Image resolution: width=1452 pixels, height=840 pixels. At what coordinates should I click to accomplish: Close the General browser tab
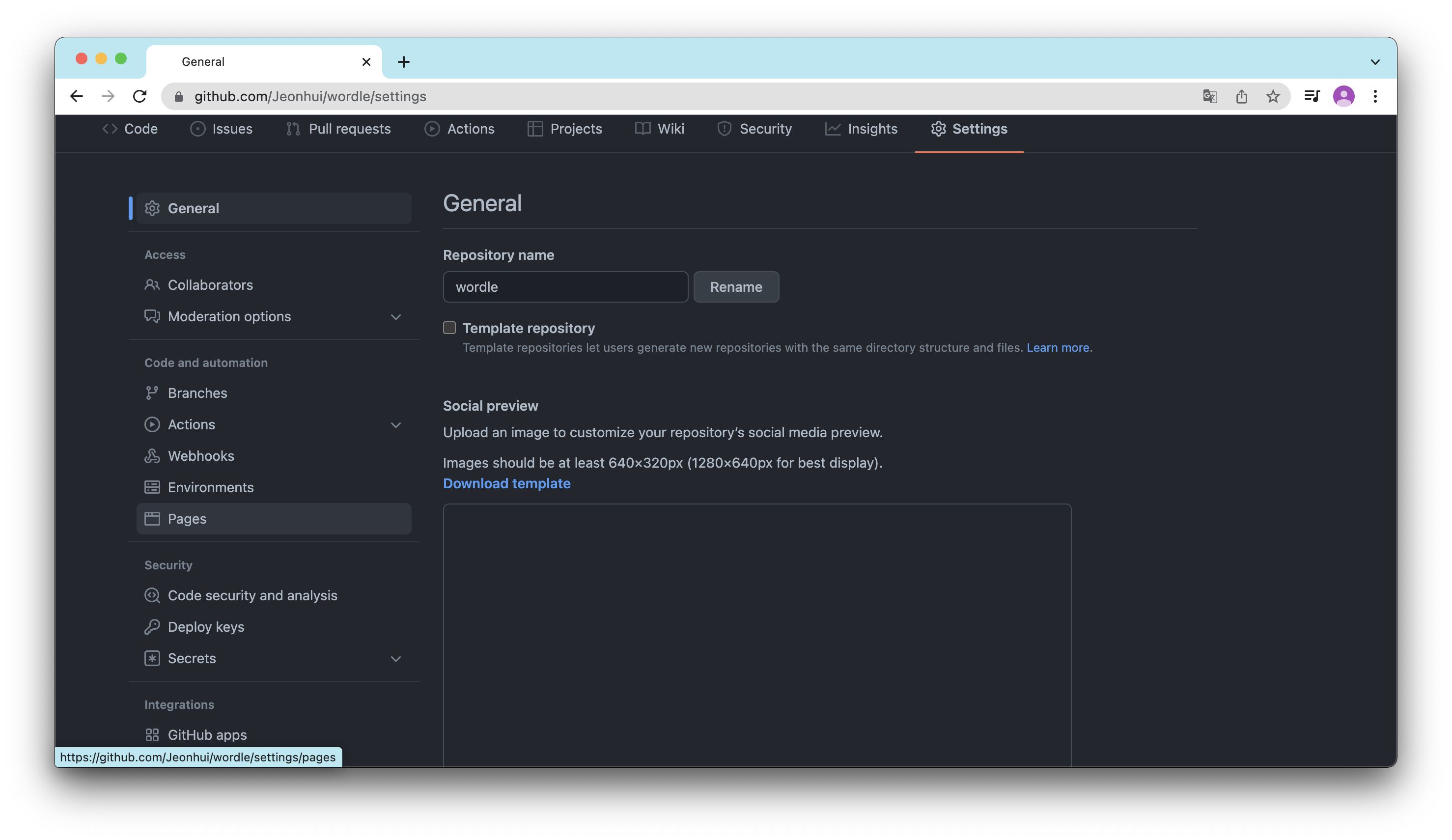click(x=366, y=61)
